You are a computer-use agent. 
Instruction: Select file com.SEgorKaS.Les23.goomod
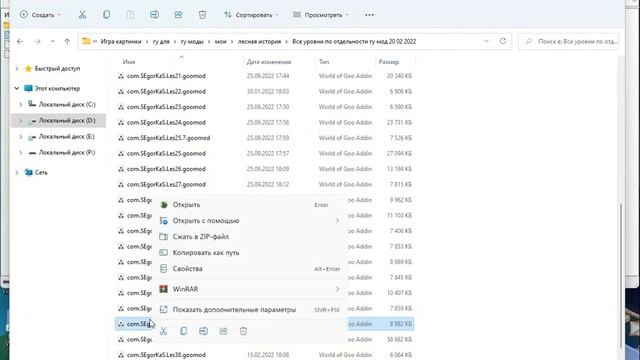coord(265,107)
